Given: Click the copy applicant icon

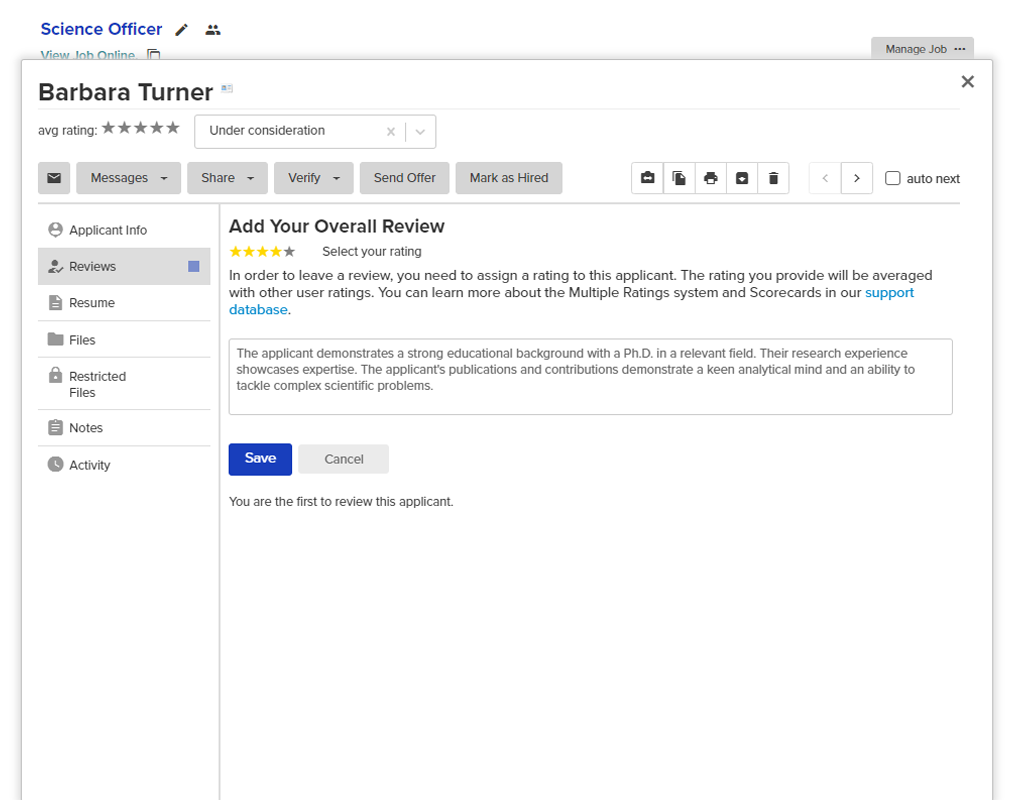Looking at the screenshot, I should (679, 178).
